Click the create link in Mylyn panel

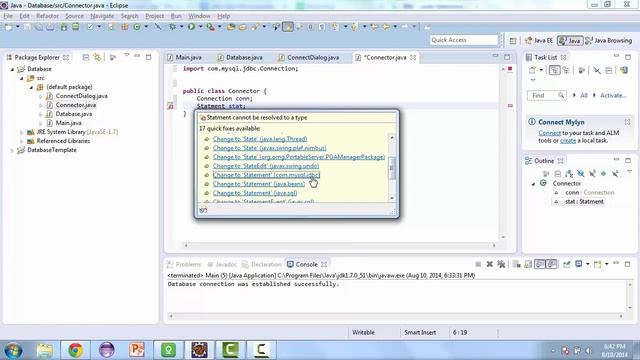[x=568, y=140]
